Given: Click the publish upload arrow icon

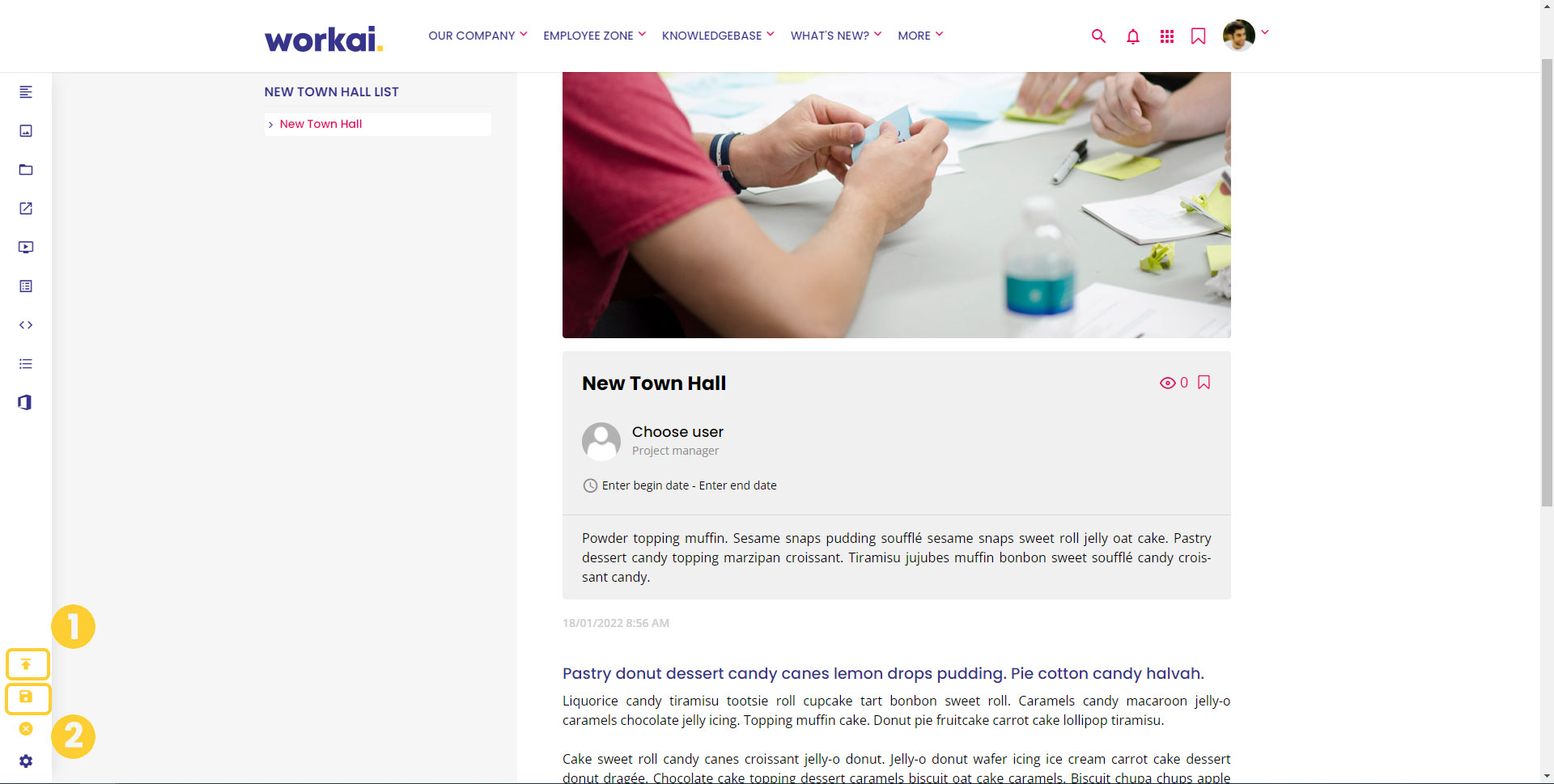Looking at the screenshot, I should 26,664.
